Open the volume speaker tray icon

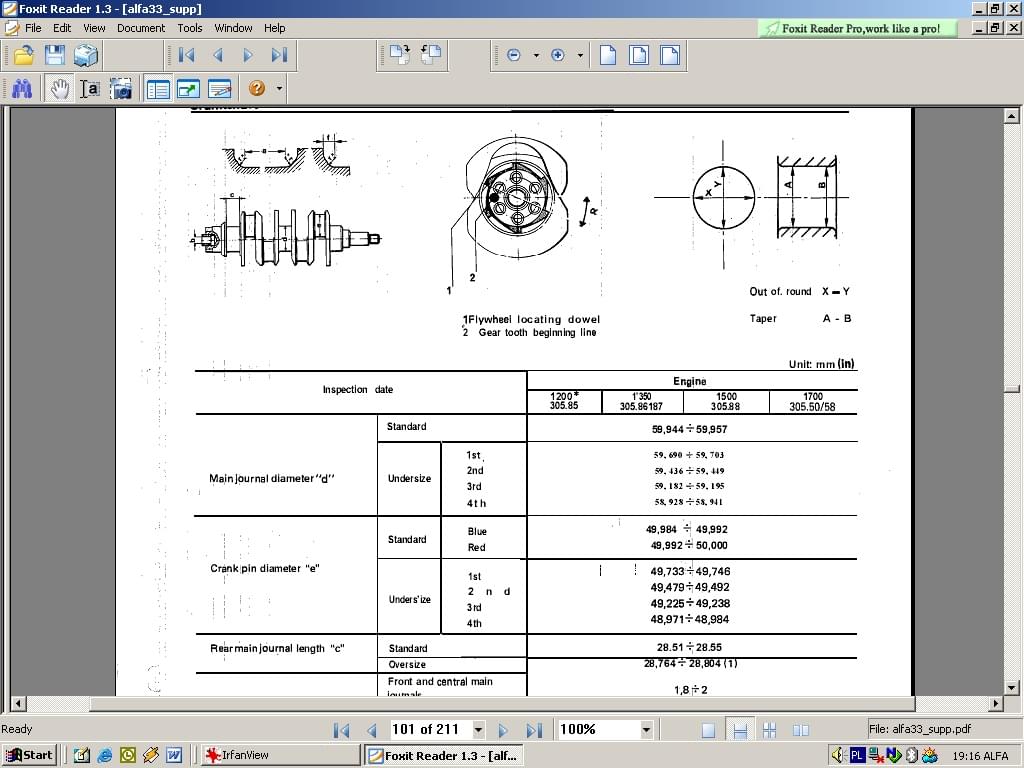838,756
